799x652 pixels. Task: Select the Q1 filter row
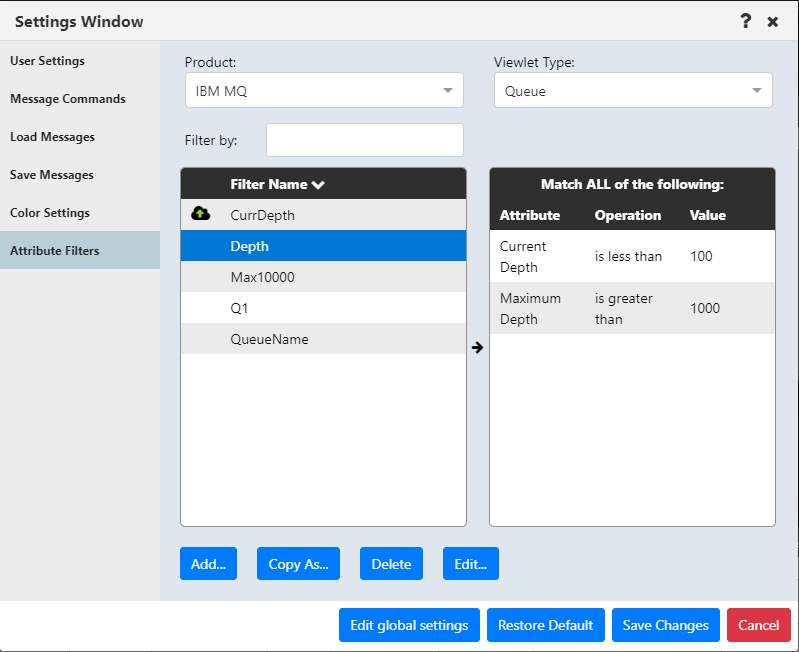(x=324, y=308)
